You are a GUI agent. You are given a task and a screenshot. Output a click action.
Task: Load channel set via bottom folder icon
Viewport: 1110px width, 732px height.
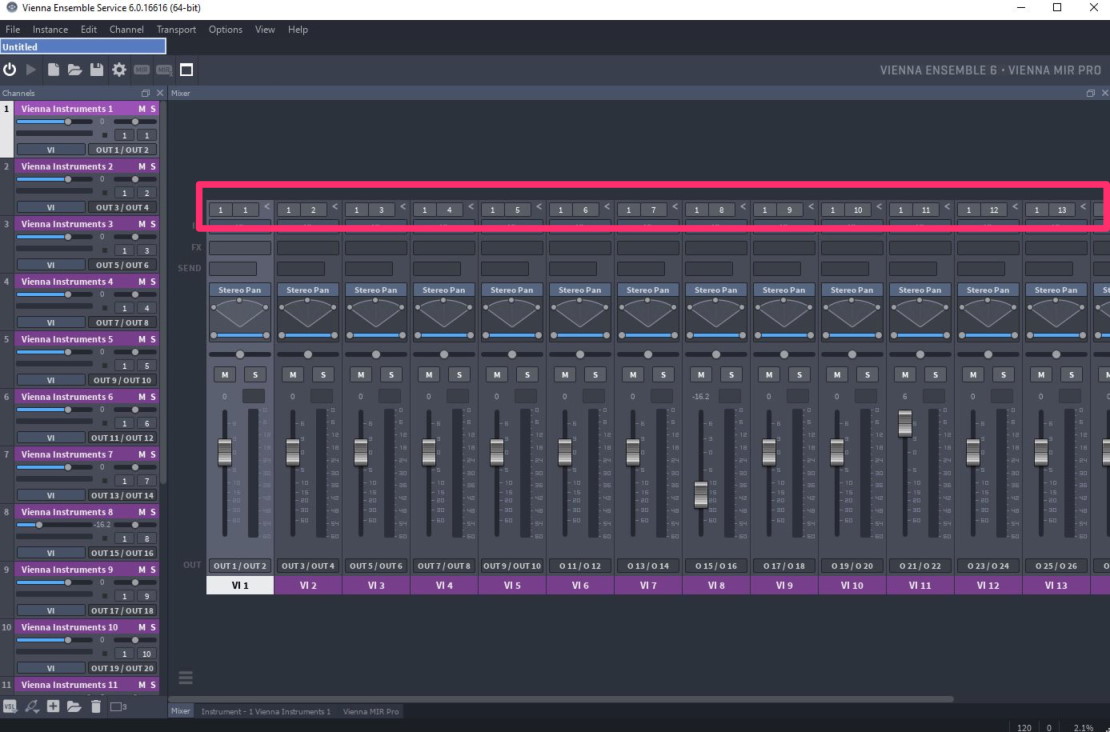click(x=74, y=706)
